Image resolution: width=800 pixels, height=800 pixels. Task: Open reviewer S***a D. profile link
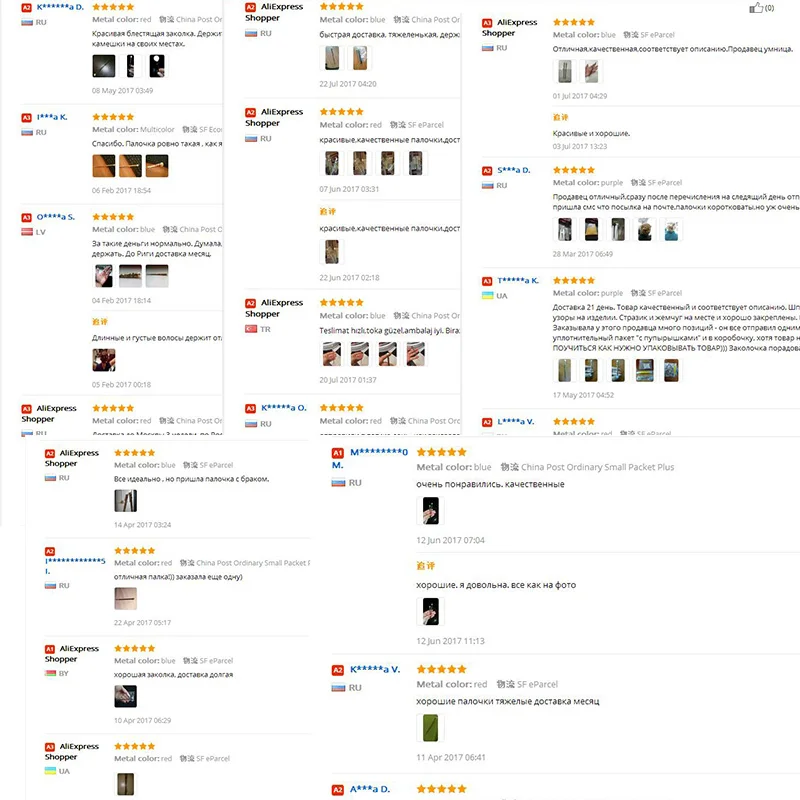pos(514,170)
